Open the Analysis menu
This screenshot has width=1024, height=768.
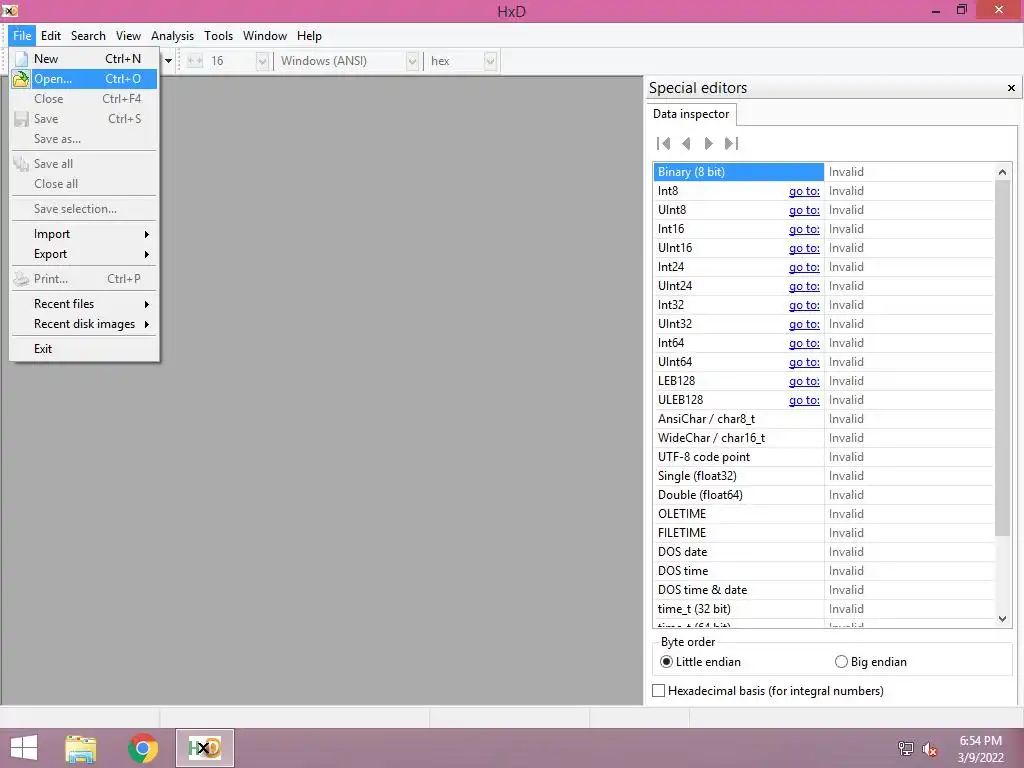tap(172, 36)
